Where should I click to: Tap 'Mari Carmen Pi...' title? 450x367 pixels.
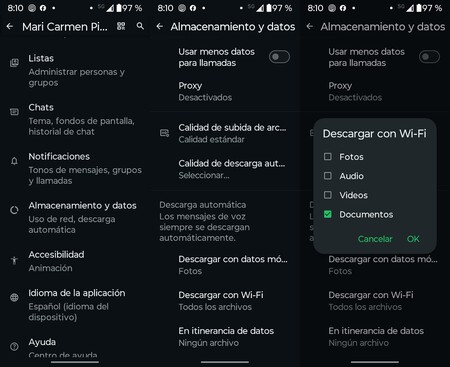(65, 27)
